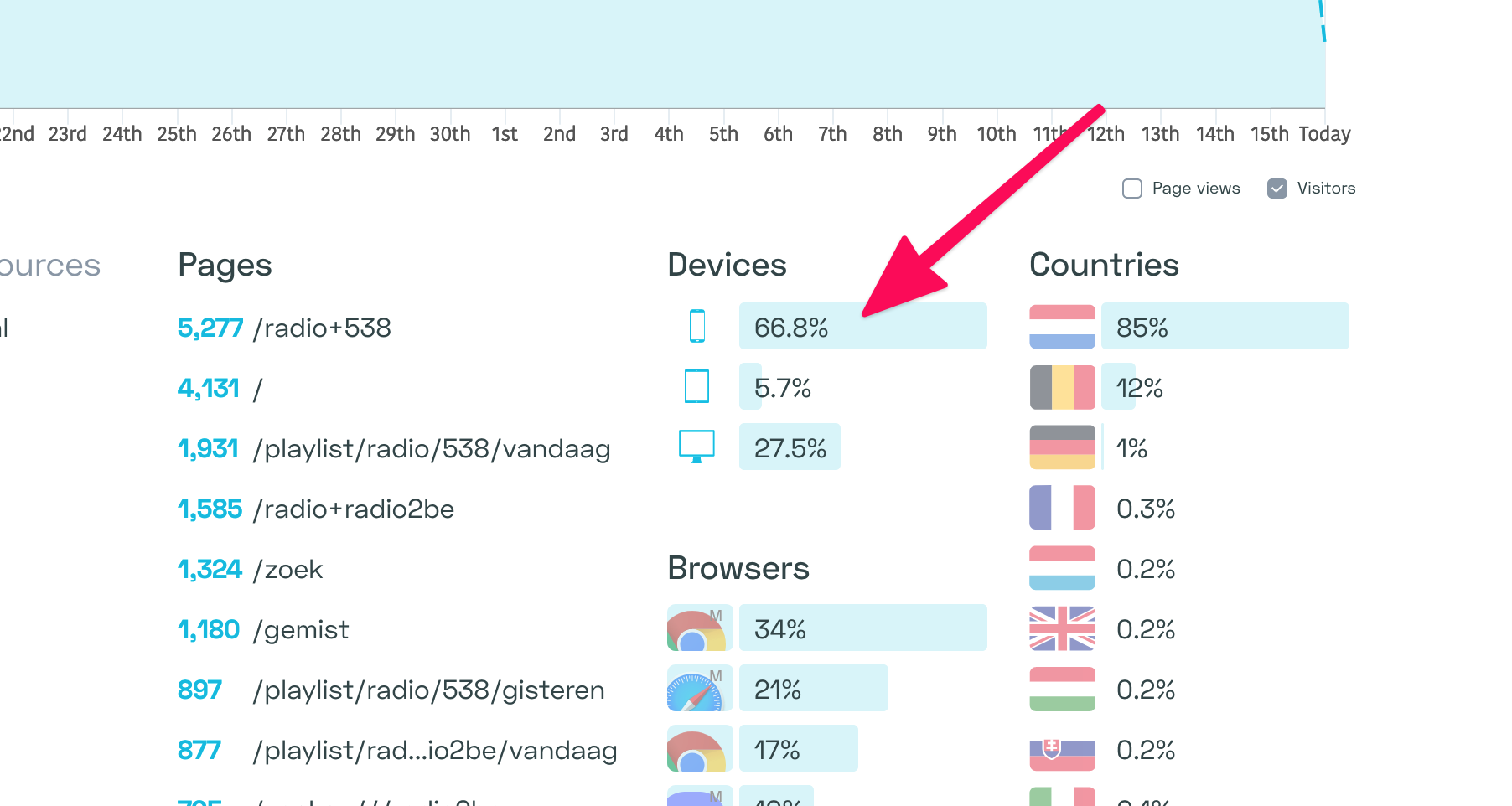Screen dimensions: 1512x806
Task: Click the Netherlands flag in Countries
Action: [x=1061, y=326]
